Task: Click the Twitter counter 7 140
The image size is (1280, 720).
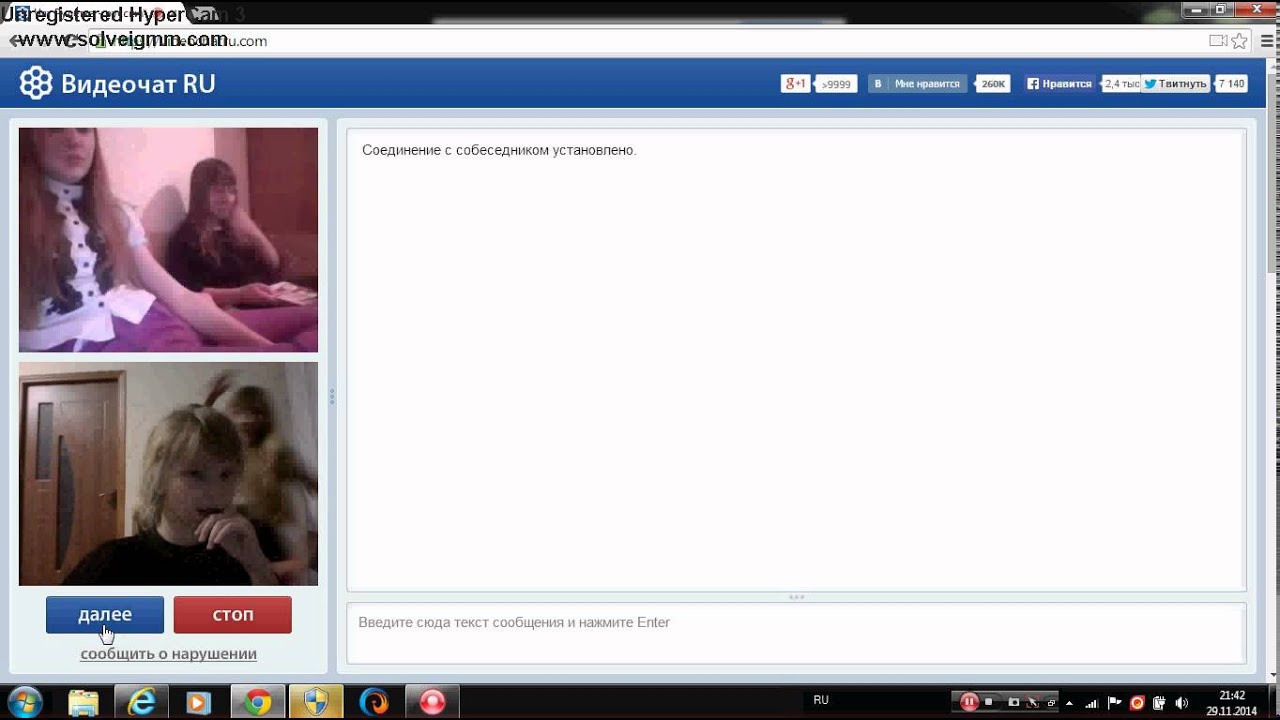Action: tap(1231, 84)
